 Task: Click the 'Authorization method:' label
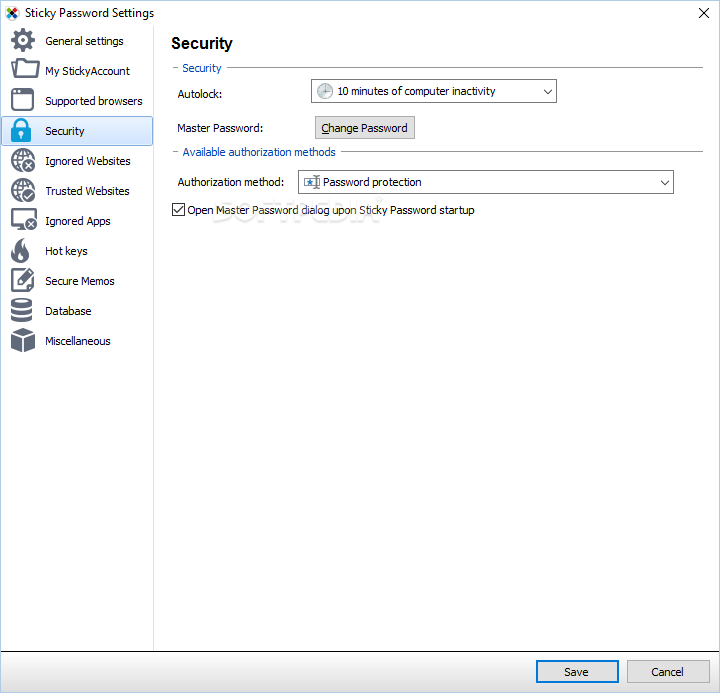[x=231, y=182]
